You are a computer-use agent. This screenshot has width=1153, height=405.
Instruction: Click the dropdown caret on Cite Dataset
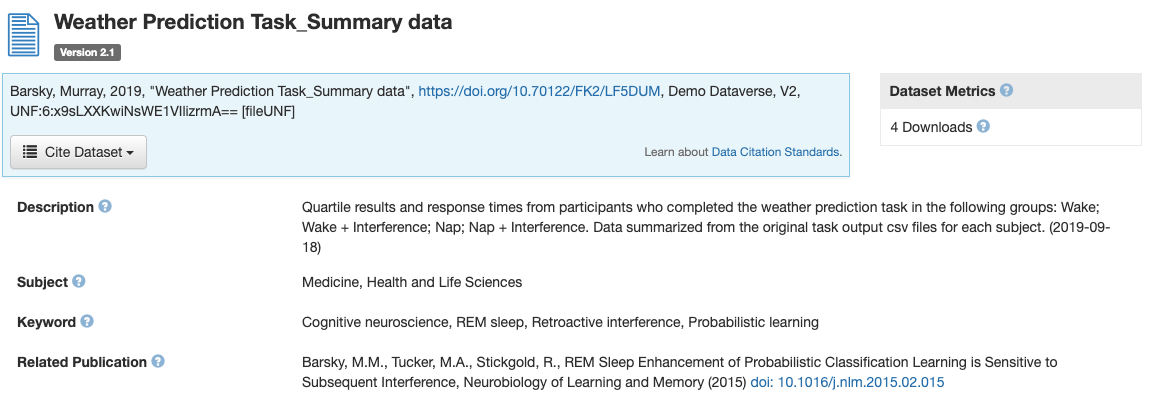(x=131, y=153)
